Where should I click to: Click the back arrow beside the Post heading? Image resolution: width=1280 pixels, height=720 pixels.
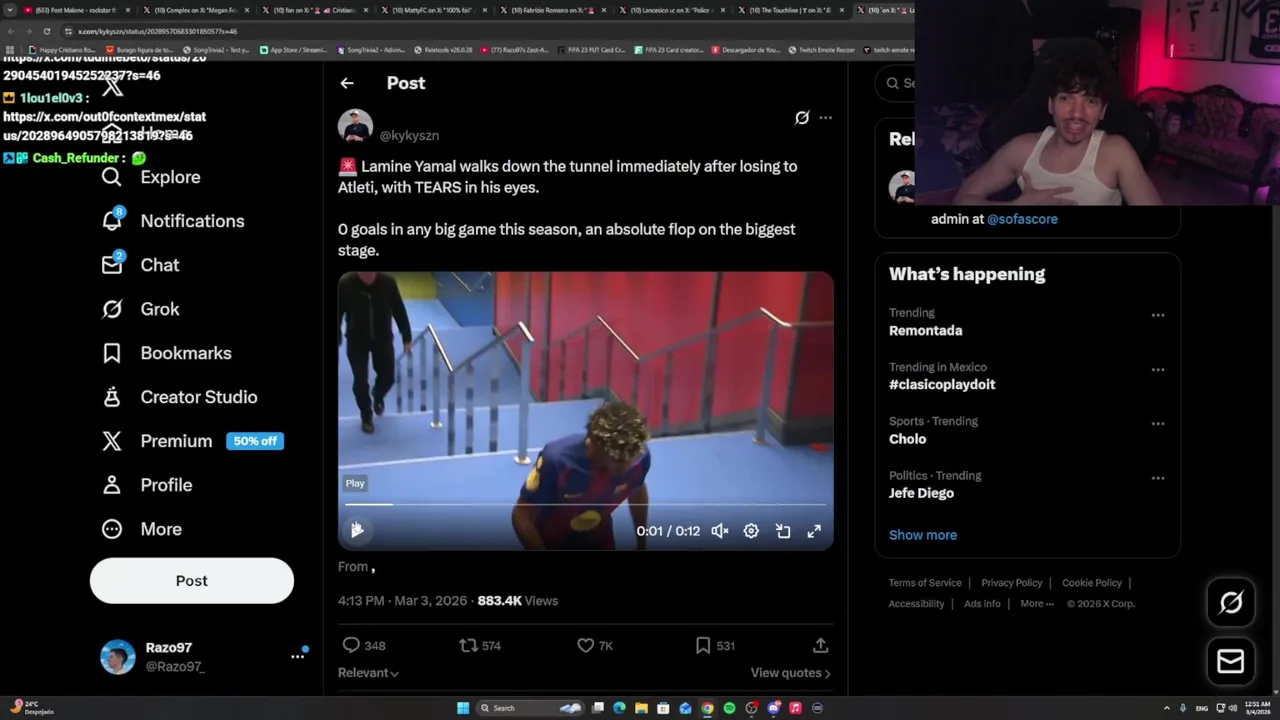click(x=347, y=83)
